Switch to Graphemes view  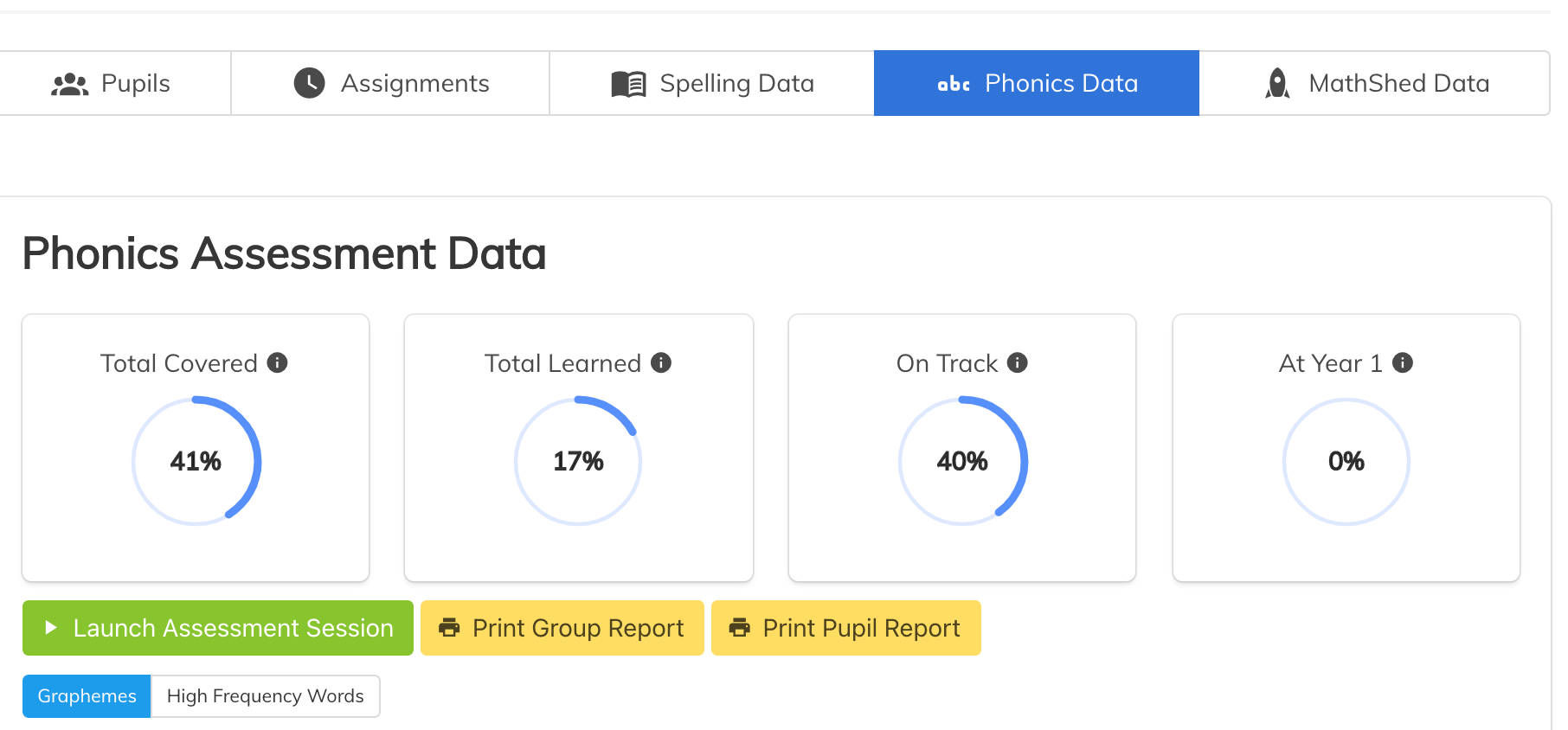(x=87, y=696)
